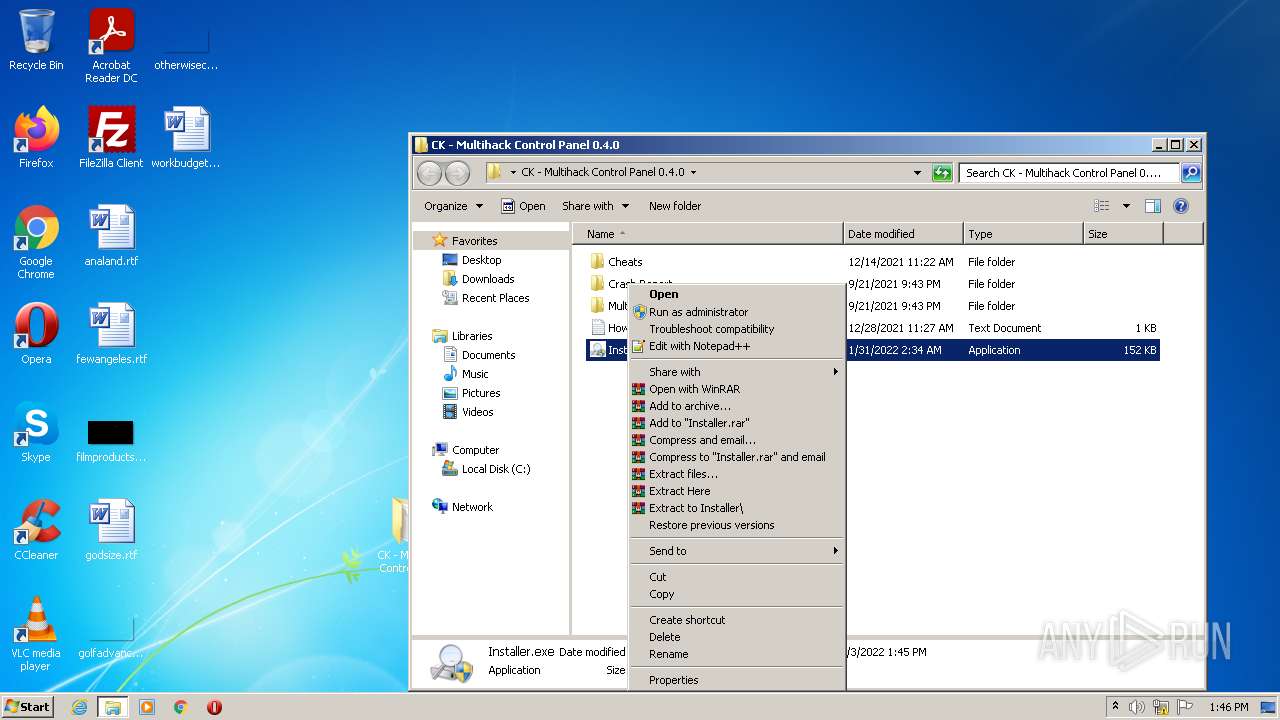Open Properties from context menu
The width and height of the screenshot is (1280, 720).
pyautogui.click(x=737, y=680)
